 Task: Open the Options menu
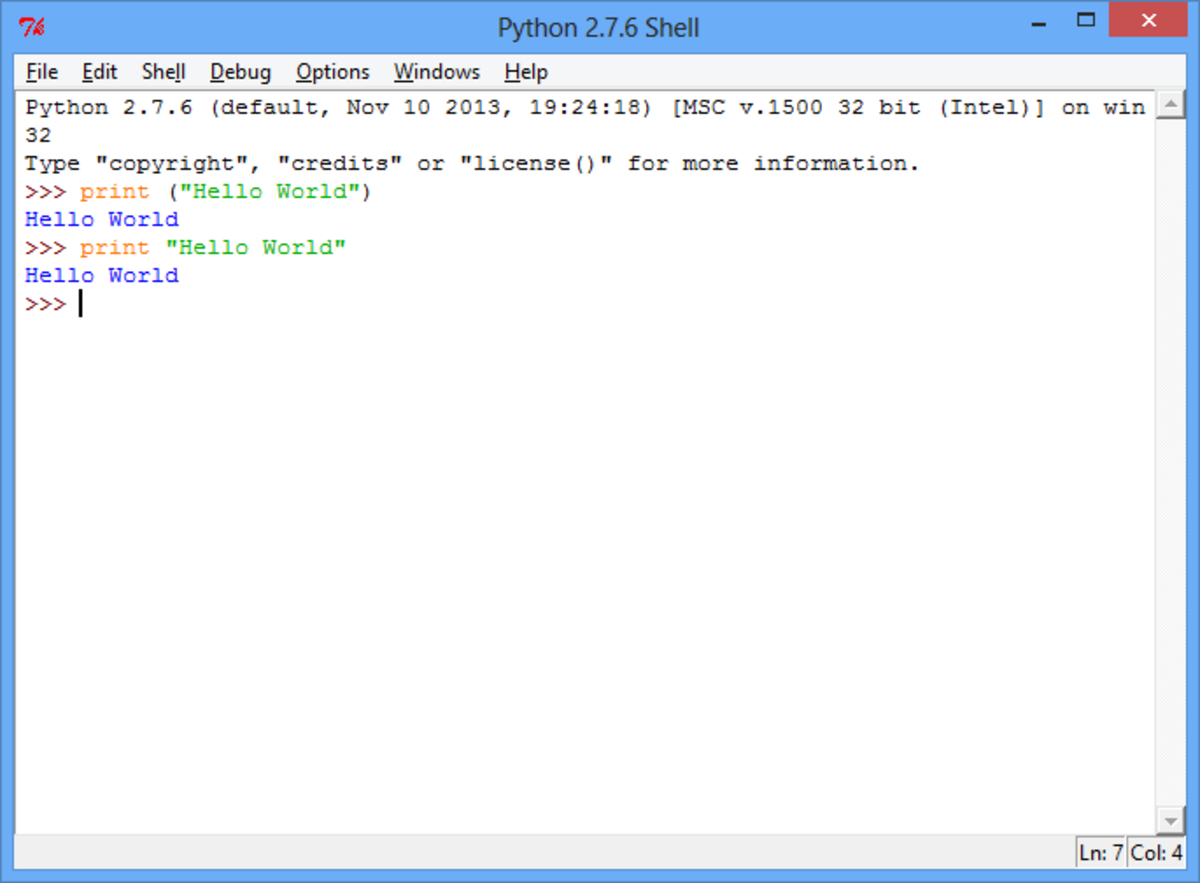coord(332,71)
